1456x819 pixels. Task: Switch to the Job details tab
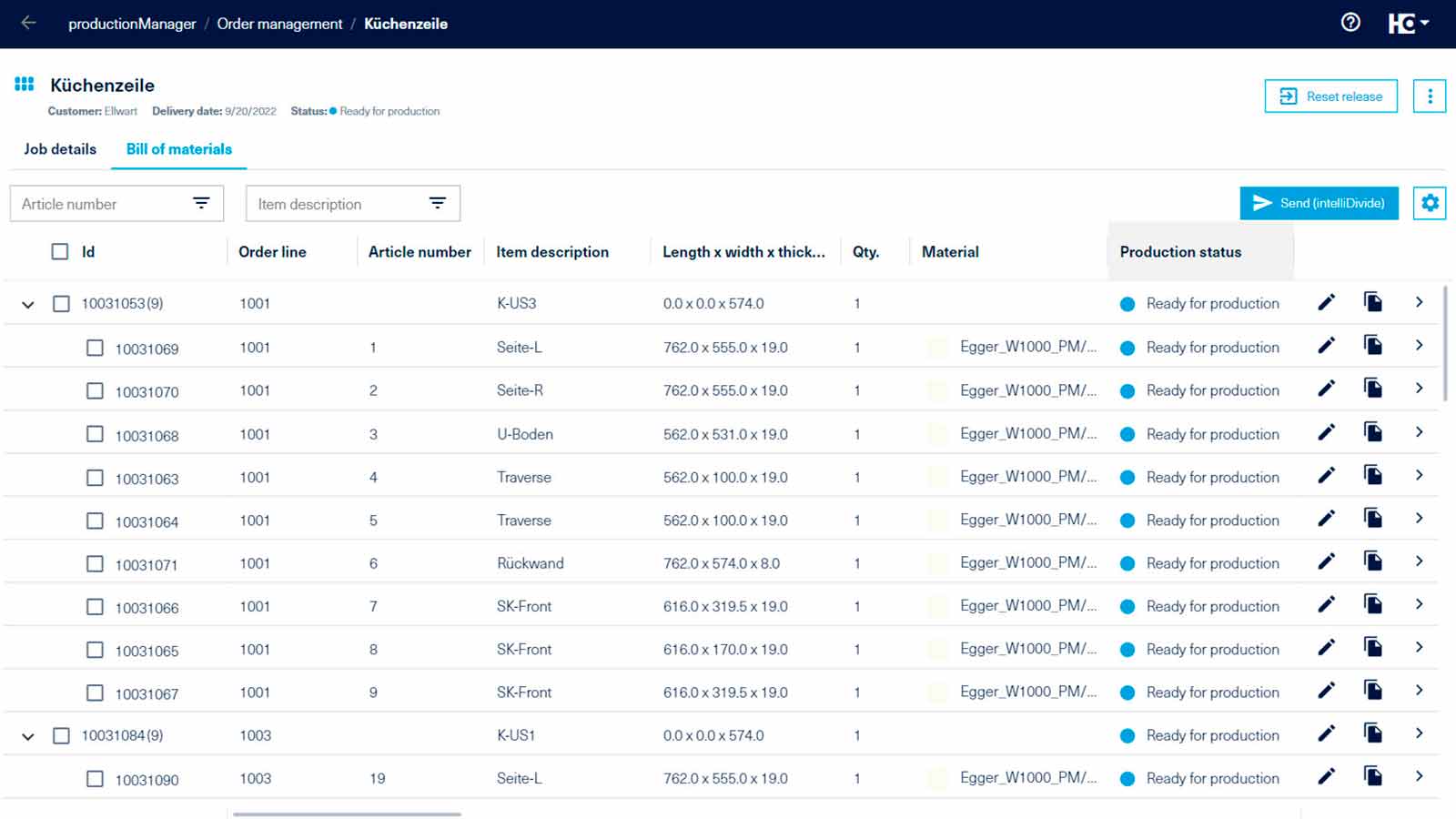coord(60,149)
